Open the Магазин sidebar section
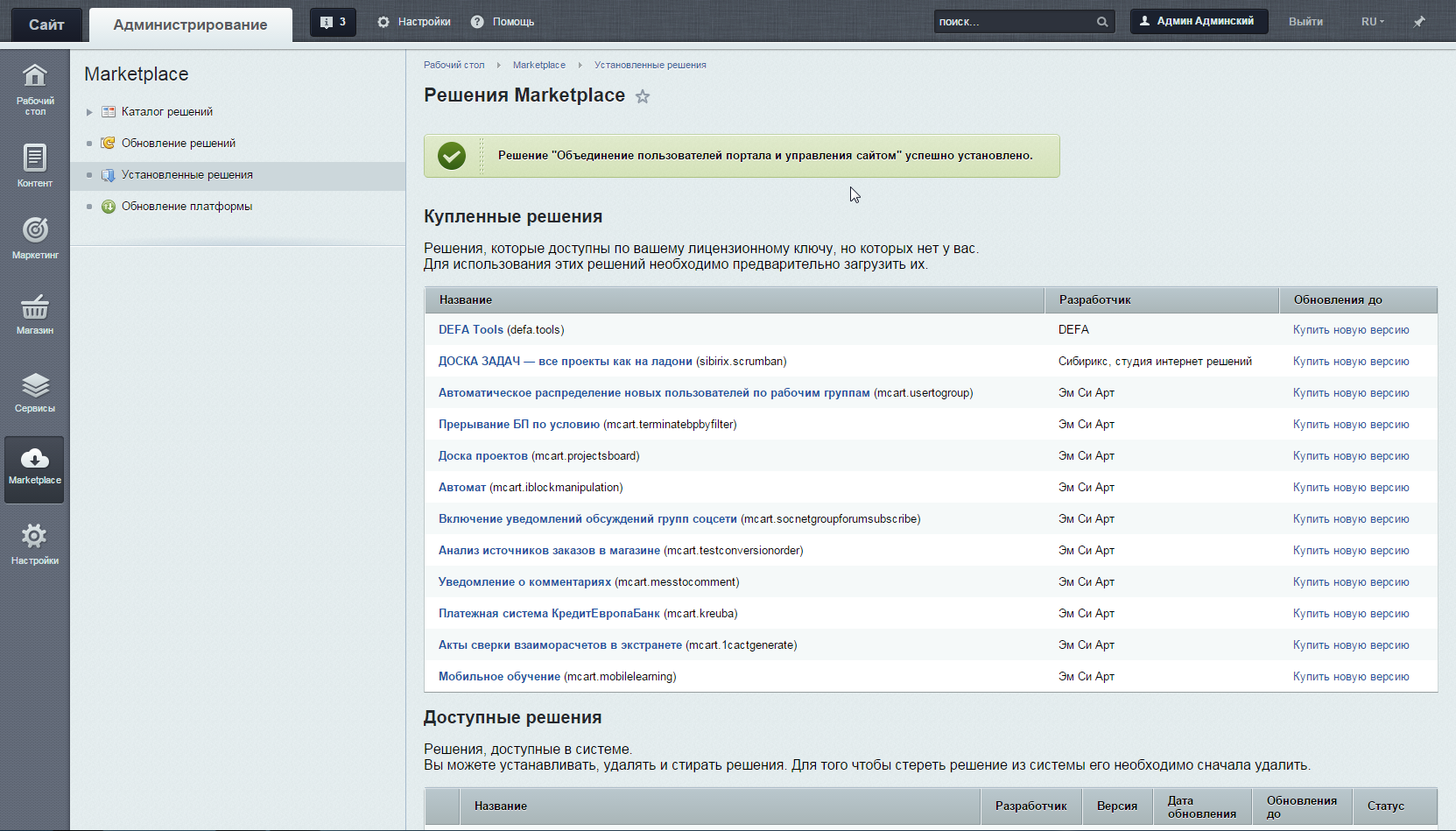The width and height of the screenshot is (1456, 831). click(x=35, y=314)
